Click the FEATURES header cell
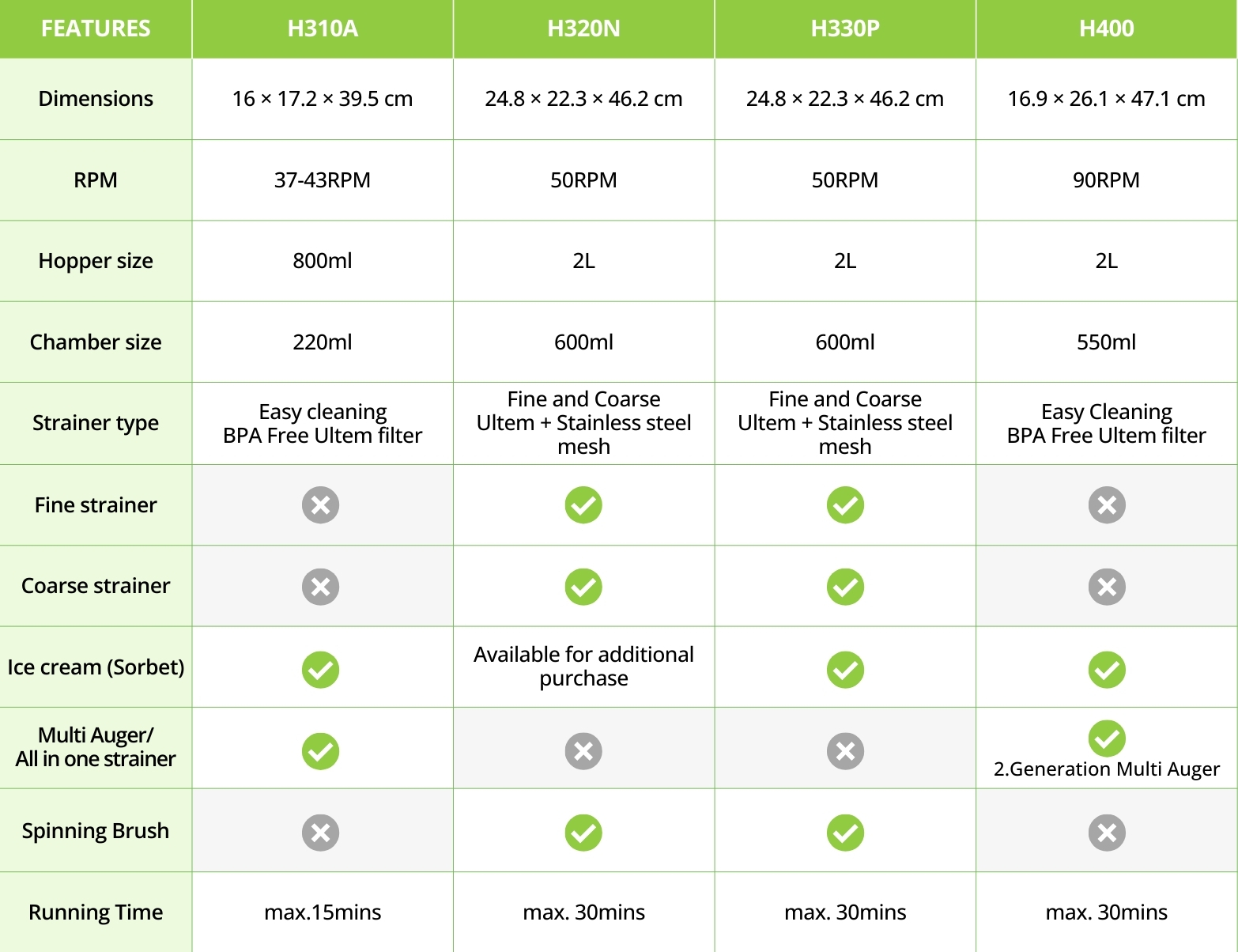 [96, 28]
